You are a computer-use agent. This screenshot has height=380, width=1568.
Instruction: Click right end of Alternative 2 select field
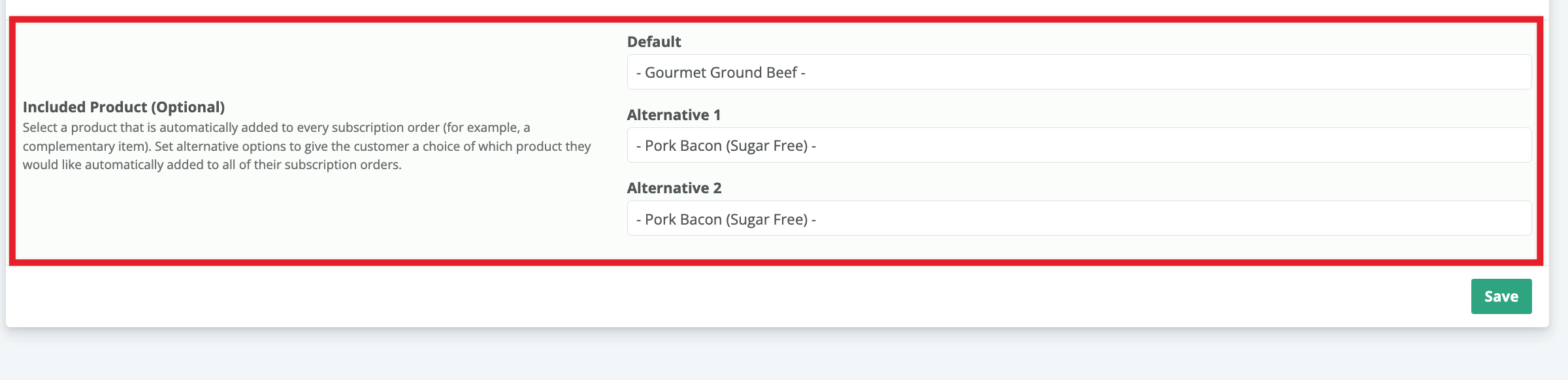coord(1509,219)
